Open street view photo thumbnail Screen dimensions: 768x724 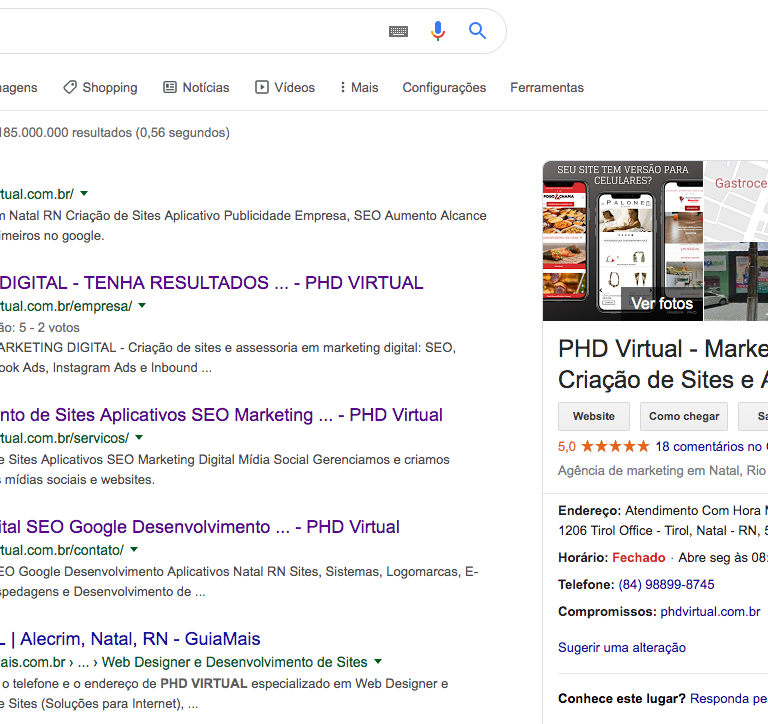coord(736,281)
